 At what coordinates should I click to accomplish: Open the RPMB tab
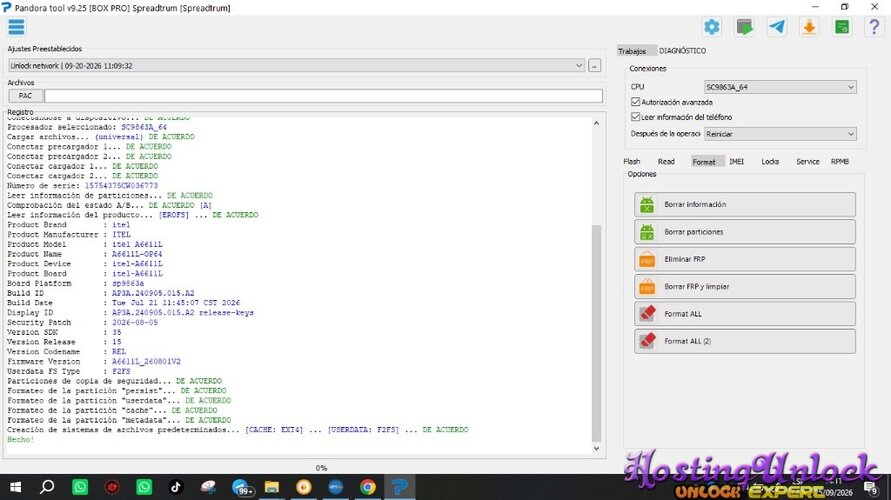(839, 161)
